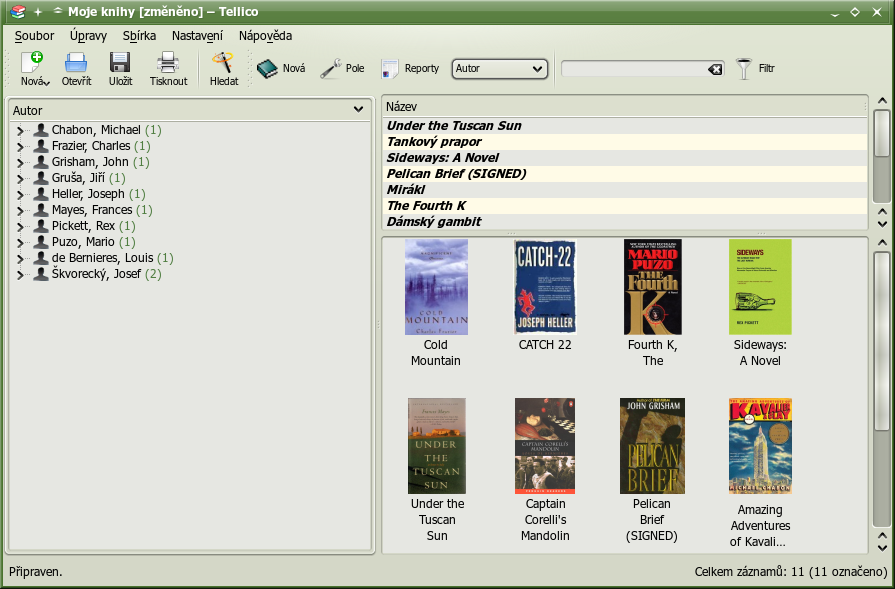
Task: Click the Captain Corelli's Mandolin cover thumbnail
Action: 545,446
